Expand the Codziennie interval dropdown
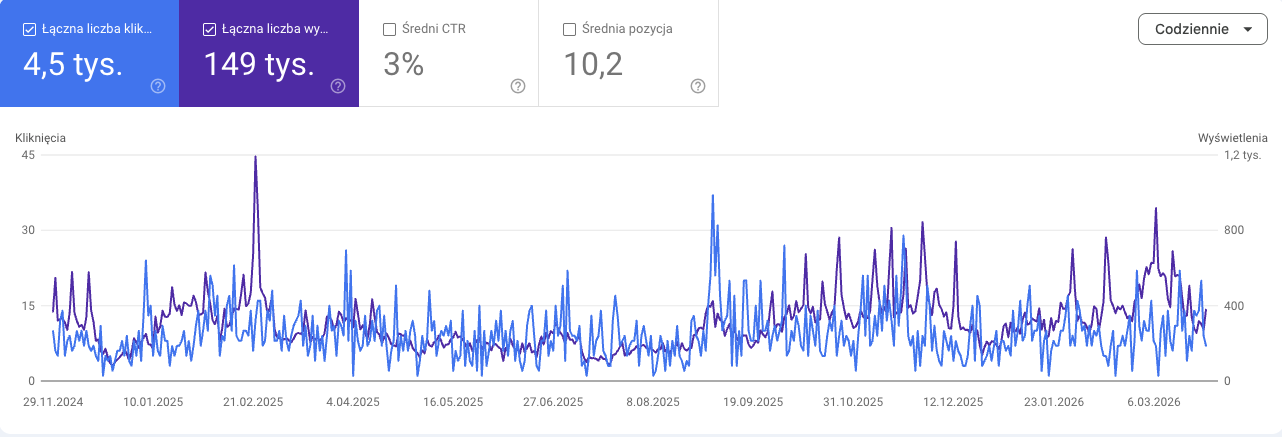 [1203, 29]
